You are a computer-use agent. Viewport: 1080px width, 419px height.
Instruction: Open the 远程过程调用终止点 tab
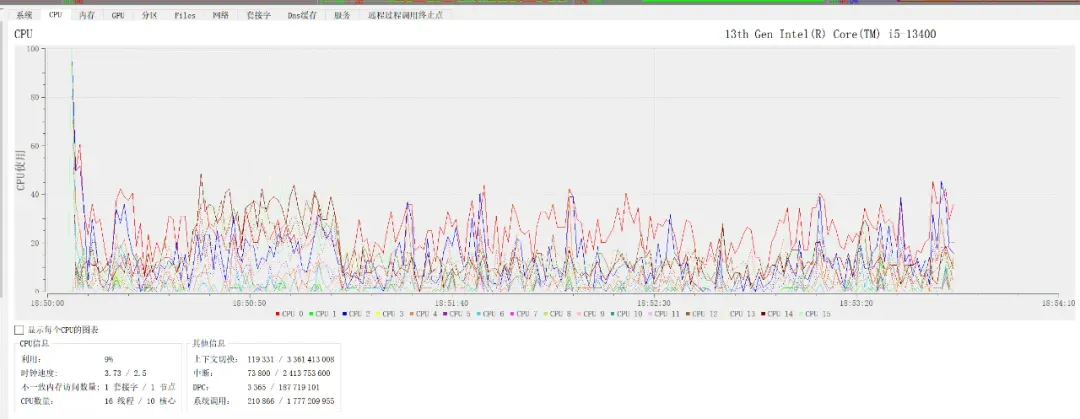click(x=405, y=15)
